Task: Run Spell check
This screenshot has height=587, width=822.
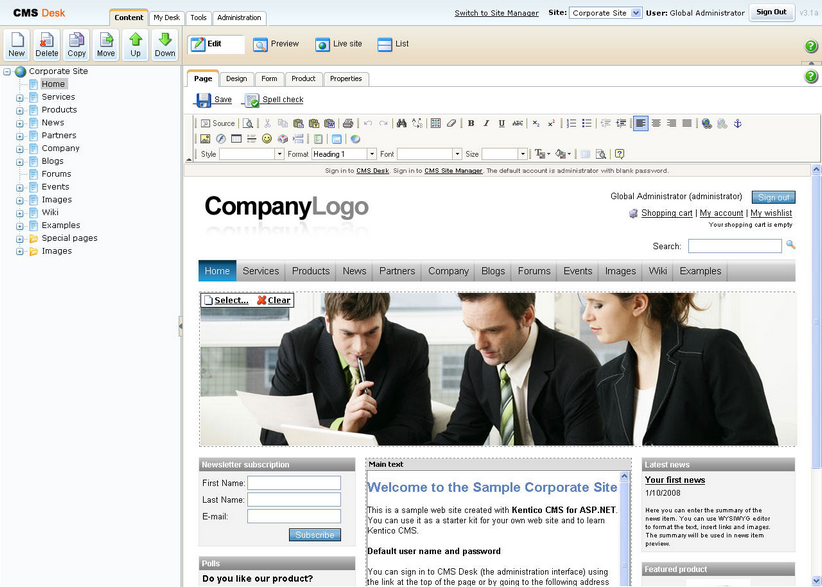Action: (x=274, y=100)
